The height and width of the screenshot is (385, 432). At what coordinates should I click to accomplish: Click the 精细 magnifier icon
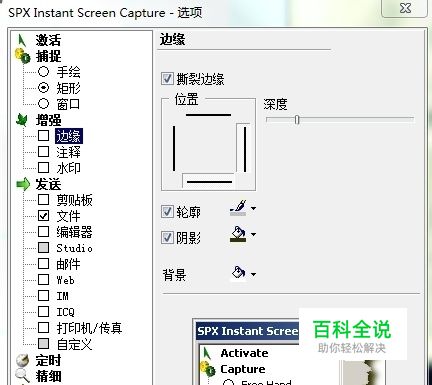point(22,376)
